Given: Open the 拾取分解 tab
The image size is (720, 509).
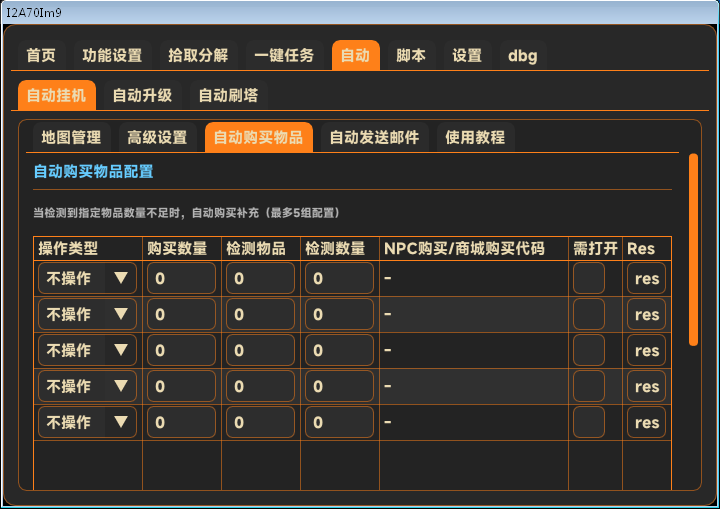Looking at the screenshot, I should [x=198, y=56].
